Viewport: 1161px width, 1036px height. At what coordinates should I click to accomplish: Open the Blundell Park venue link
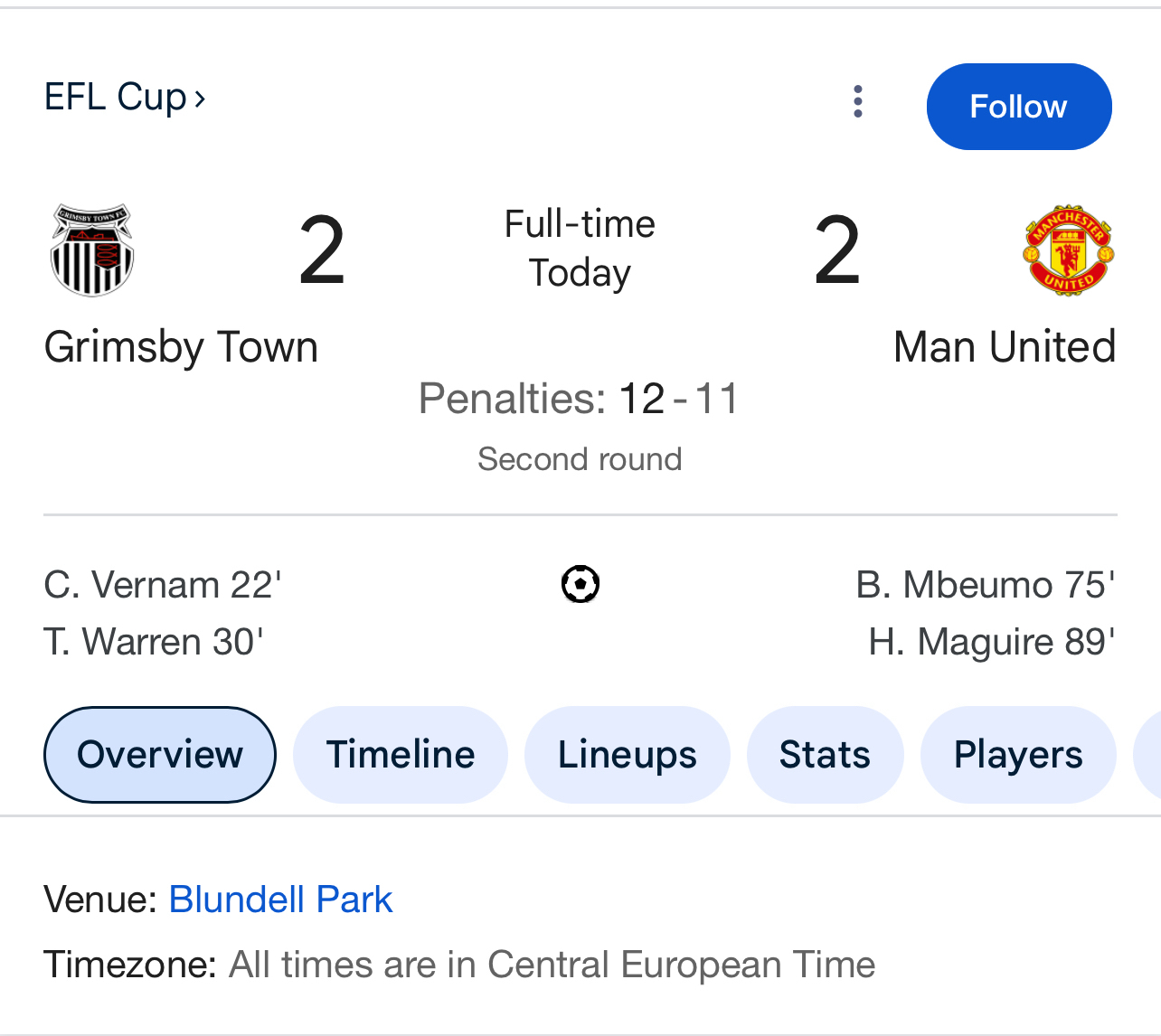coord(280,899)
